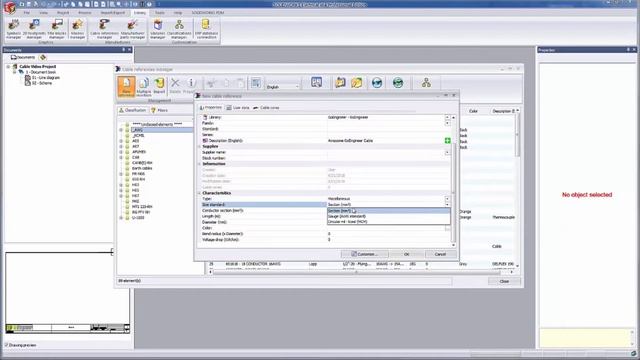Click Import icon in Cable references manager
The width and height of the screenshot is (640, 360).
159,86
